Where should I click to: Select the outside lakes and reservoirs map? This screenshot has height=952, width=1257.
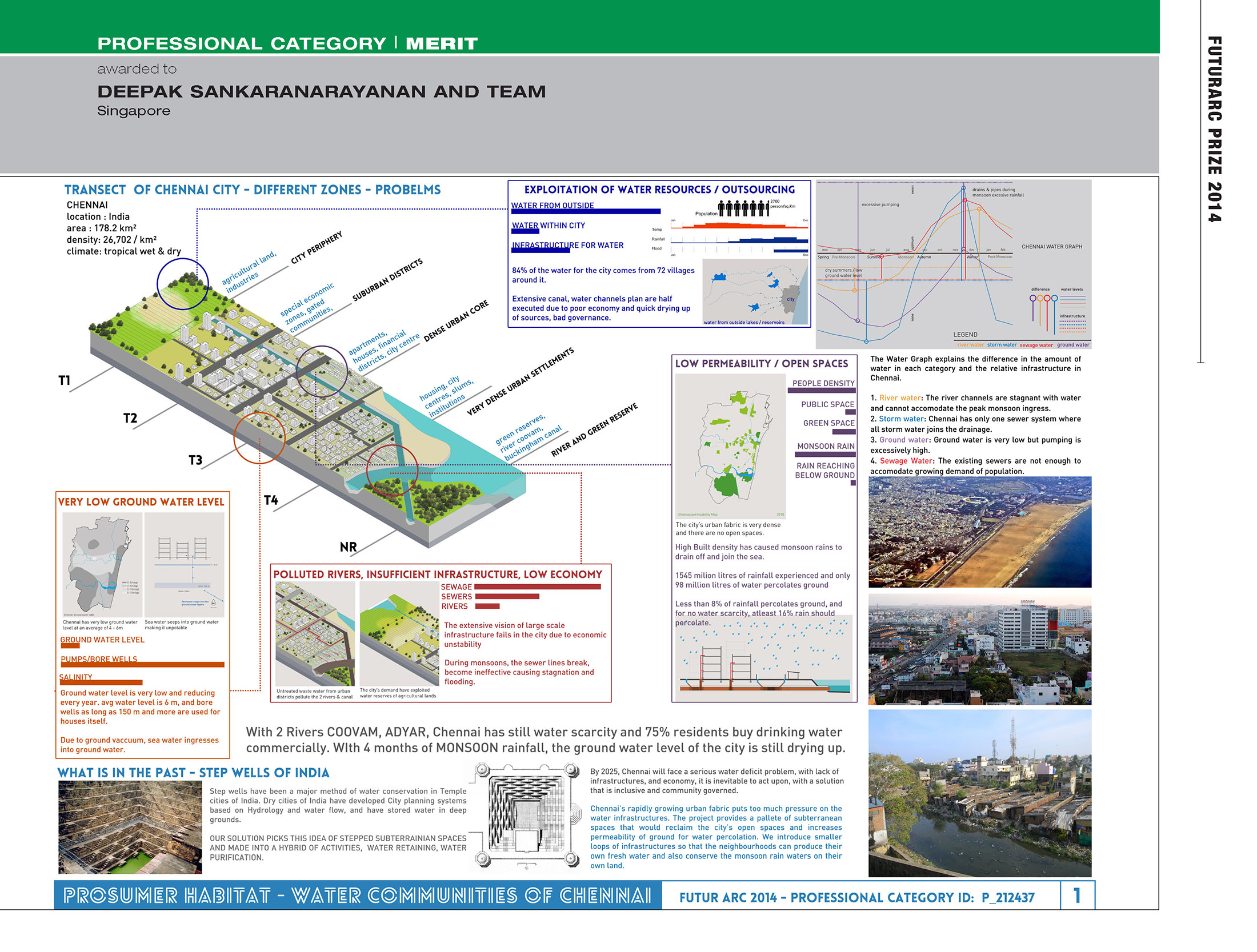pos(755,292)
